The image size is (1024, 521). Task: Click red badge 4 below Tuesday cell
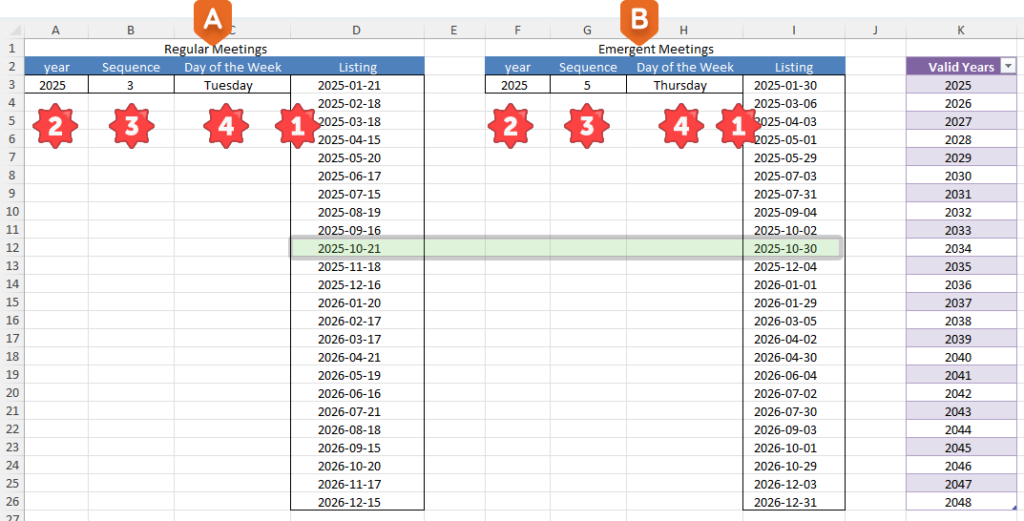[x=225, y=126]
